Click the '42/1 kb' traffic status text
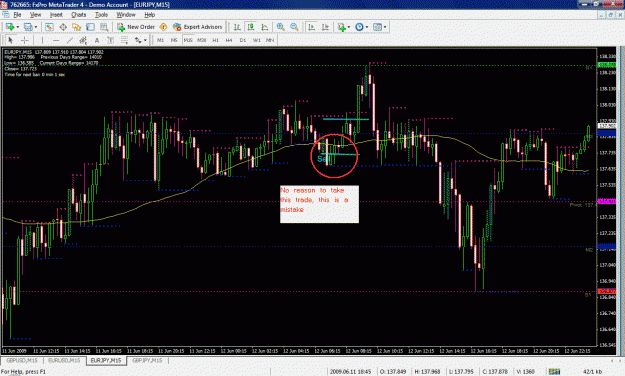Screen dimensions: 625x376 (592, 372)
